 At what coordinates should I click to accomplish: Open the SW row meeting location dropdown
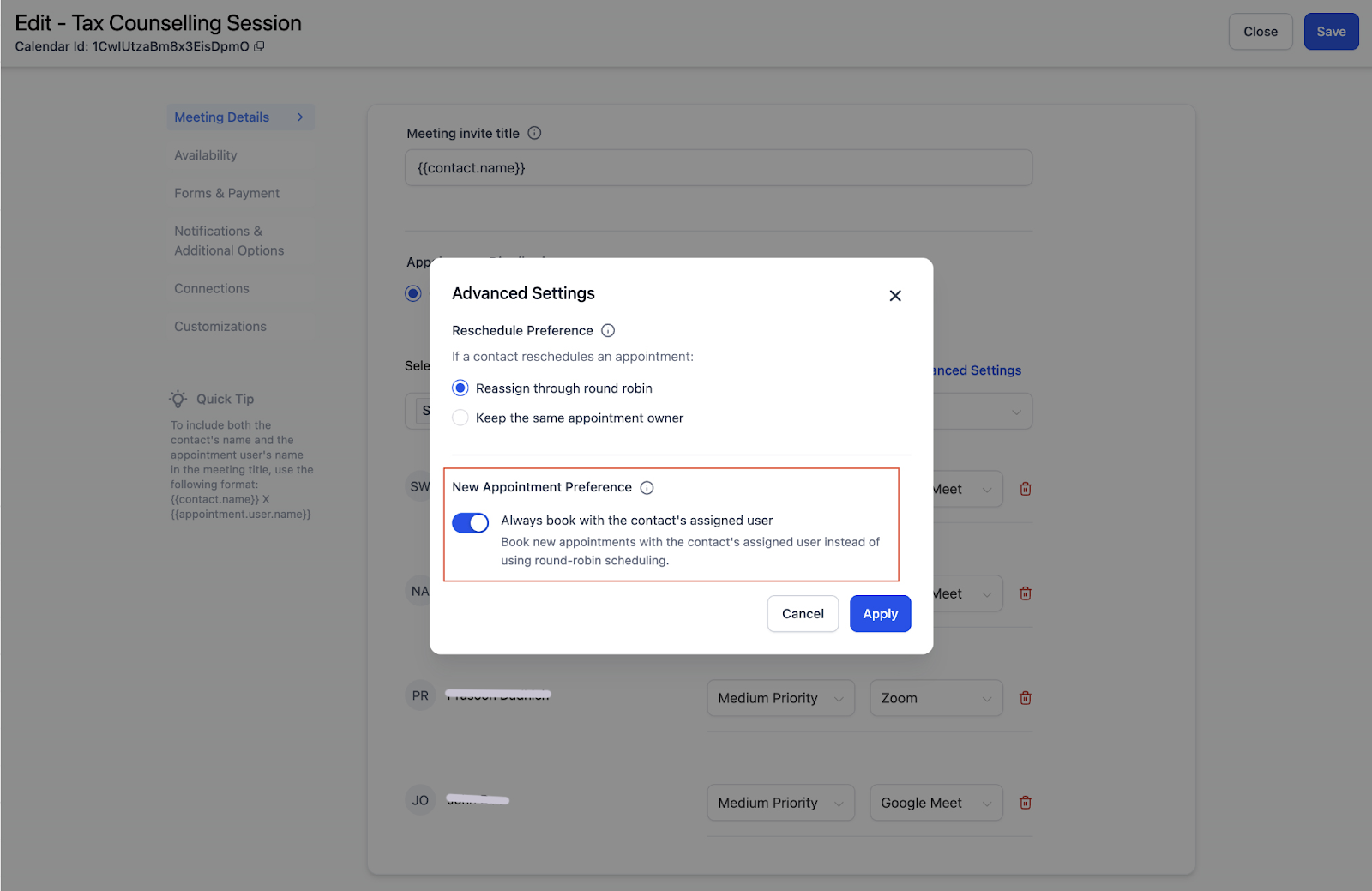(x=968, y=489)
